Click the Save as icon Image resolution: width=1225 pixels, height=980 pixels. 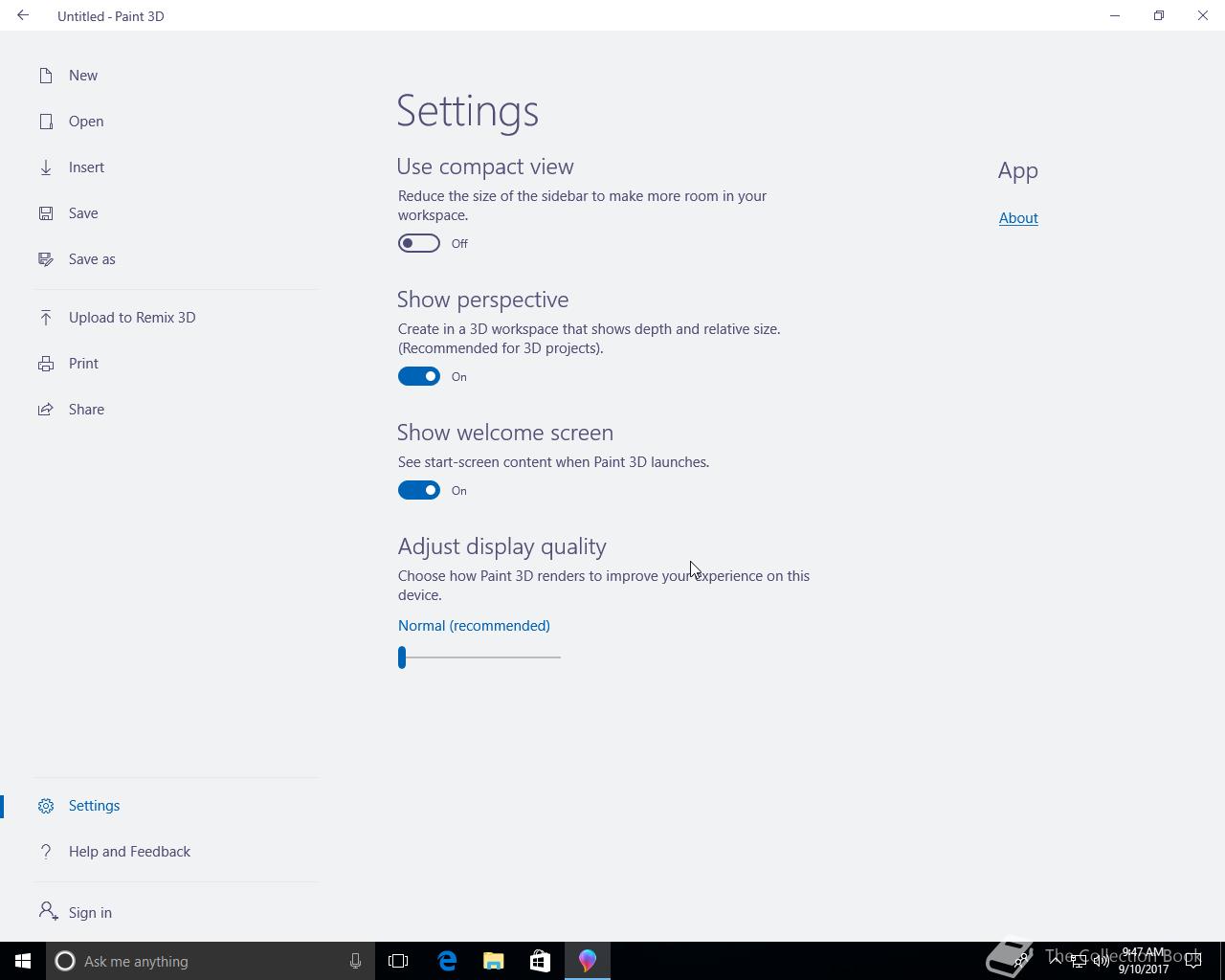click(45, 259)
